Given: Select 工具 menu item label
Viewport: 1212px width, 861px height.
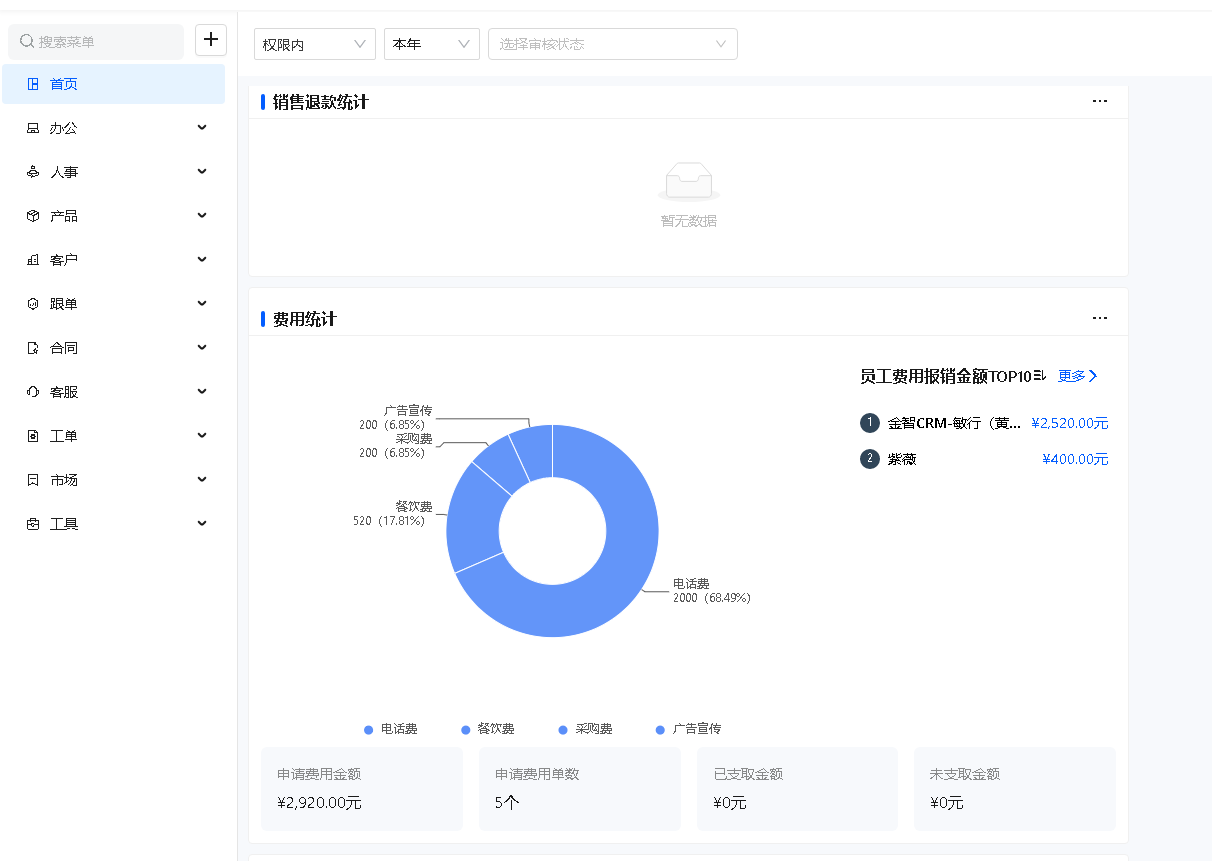Looking at the screenshot, I should pos(64,524).
